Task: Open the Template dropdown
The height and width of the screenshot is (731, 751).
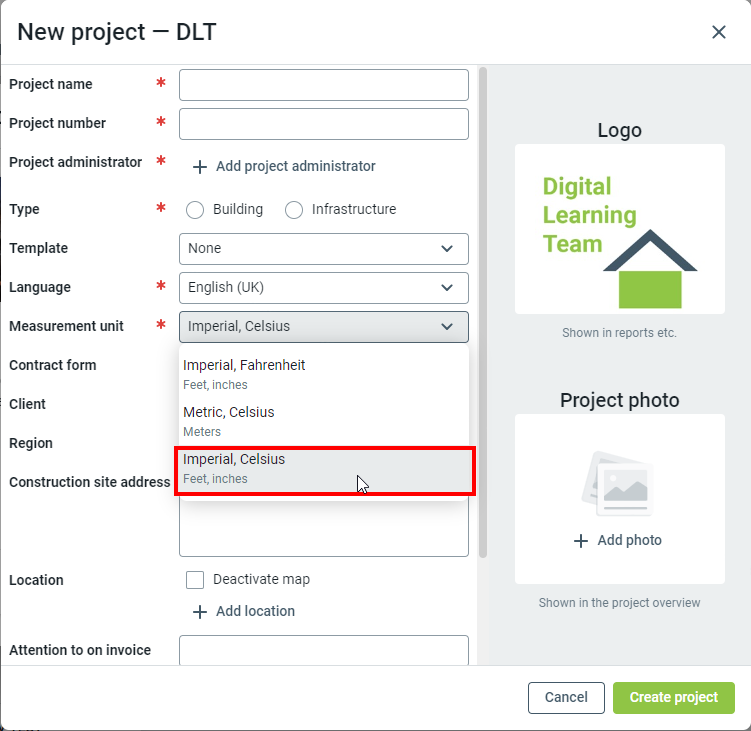Action: pyautogui.click(x=323, y=249)
